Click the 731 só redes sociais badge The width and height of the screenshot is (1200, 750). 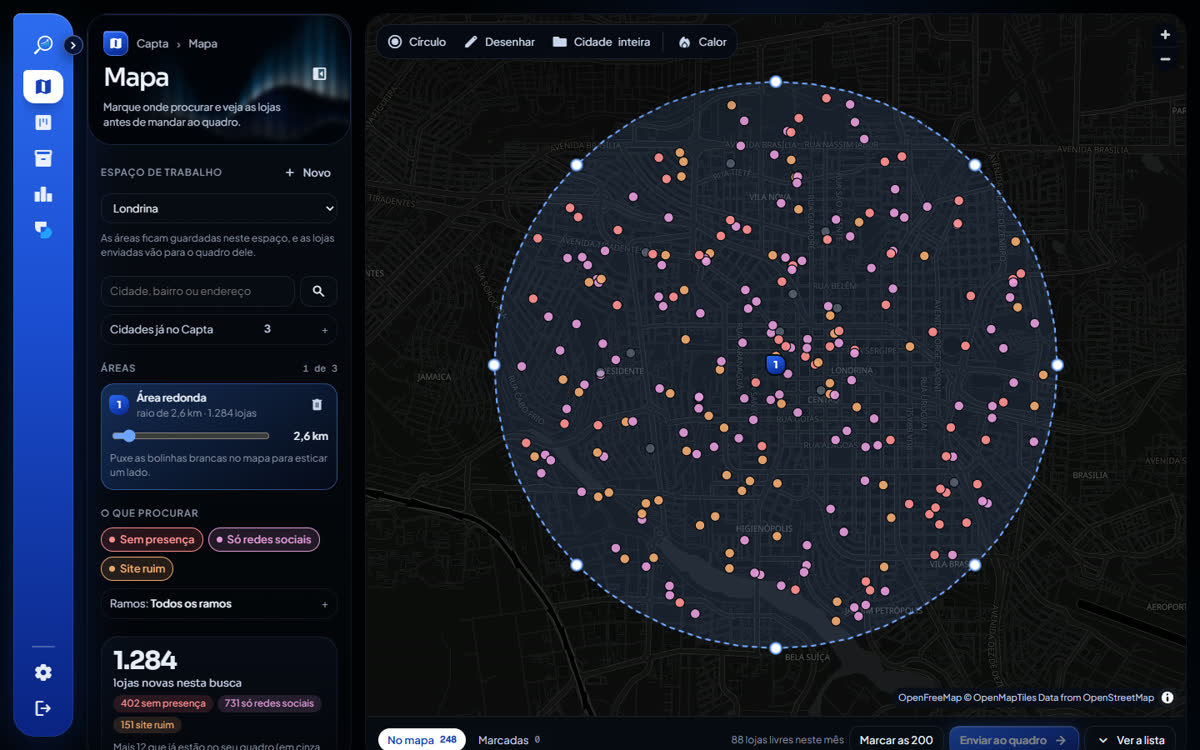click(269, 703)
